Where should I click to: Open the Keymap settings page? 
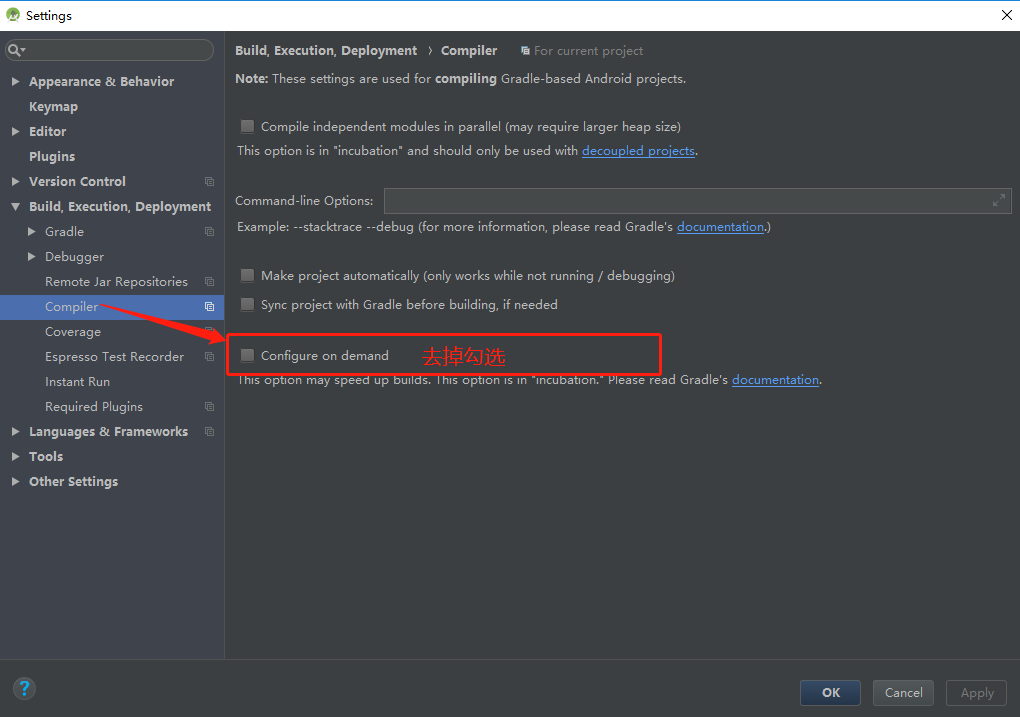tap(53, 107)
